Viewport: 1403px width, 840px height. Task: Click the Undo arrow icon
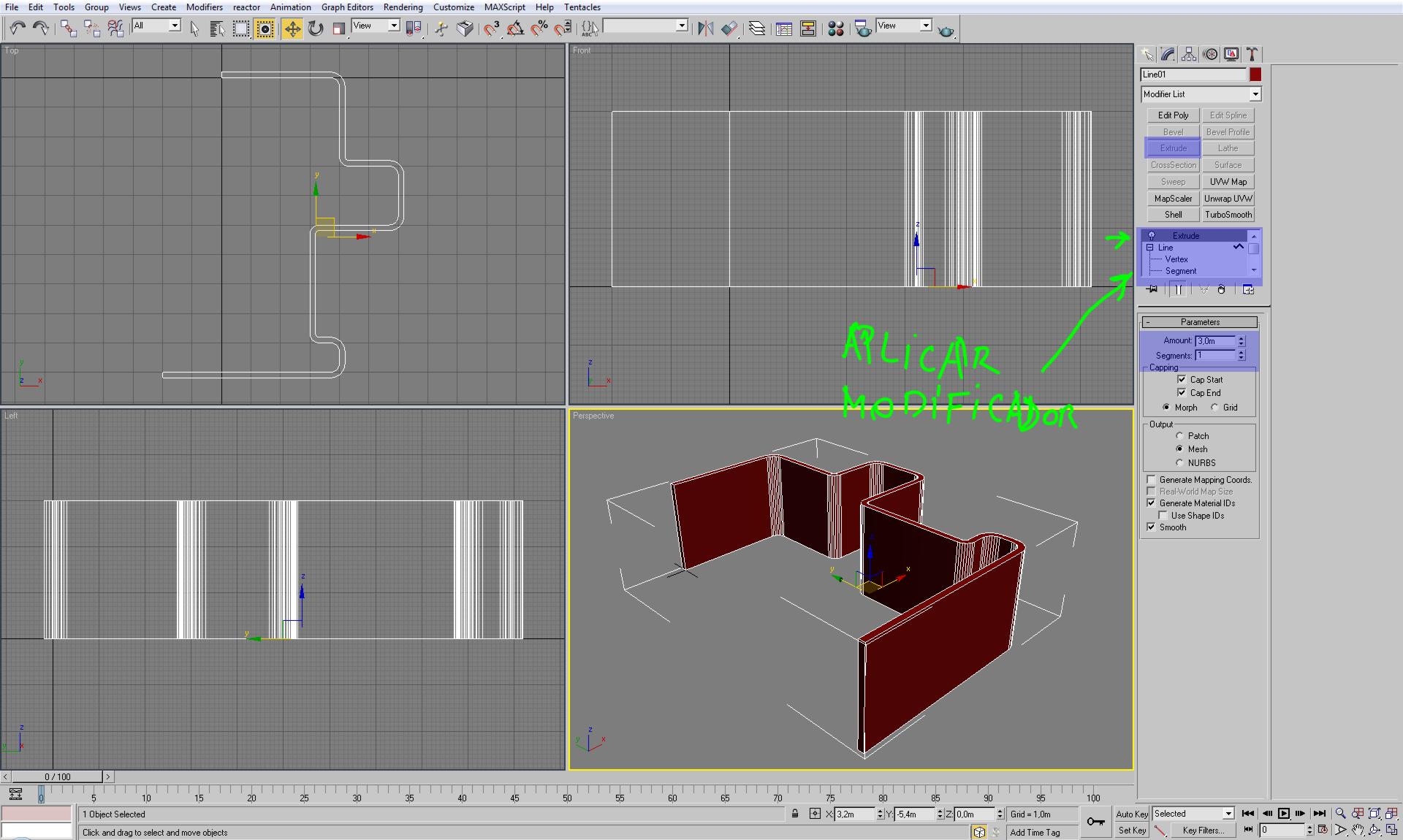(x=17, y=28)
